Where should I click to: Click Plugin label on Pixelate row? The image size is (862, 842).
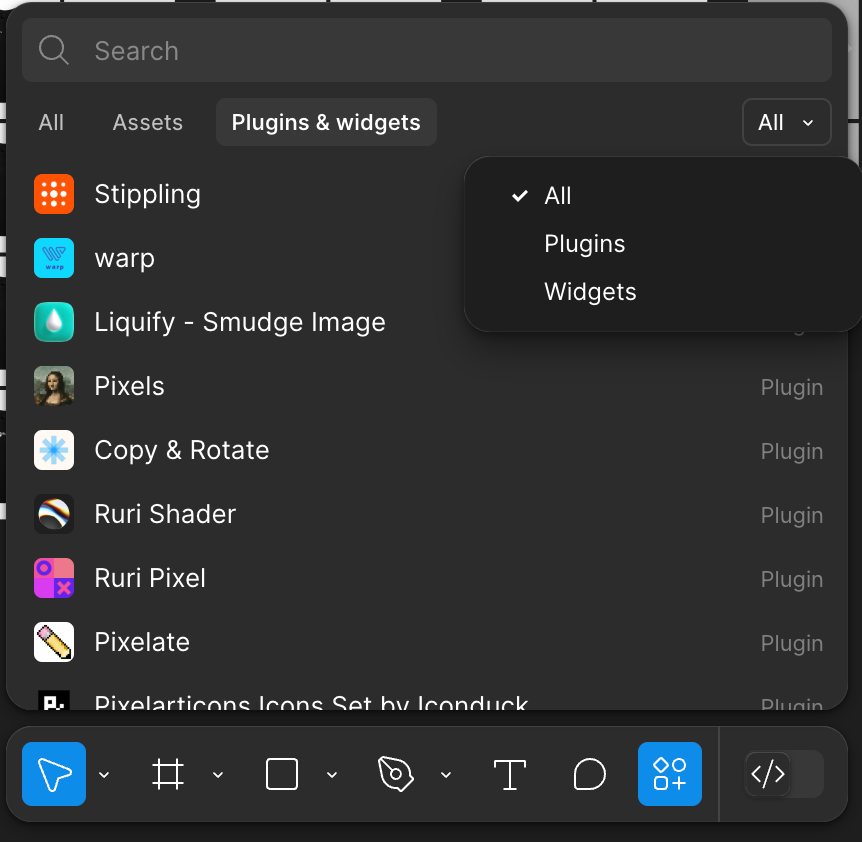point(792,644)
